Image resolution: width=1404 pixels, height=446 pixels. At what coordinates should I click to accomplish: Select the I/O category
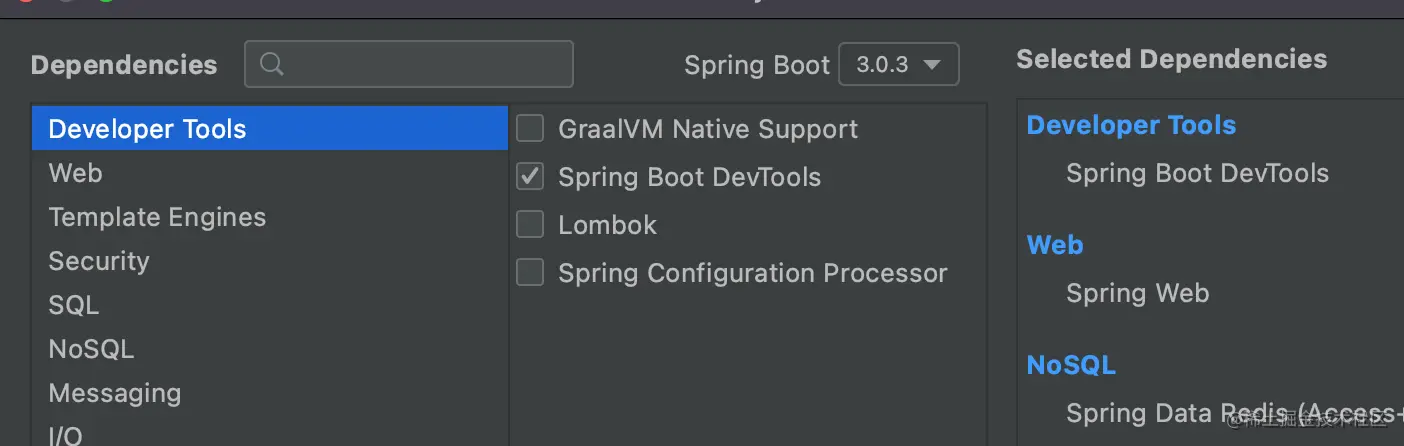point(66,435)
